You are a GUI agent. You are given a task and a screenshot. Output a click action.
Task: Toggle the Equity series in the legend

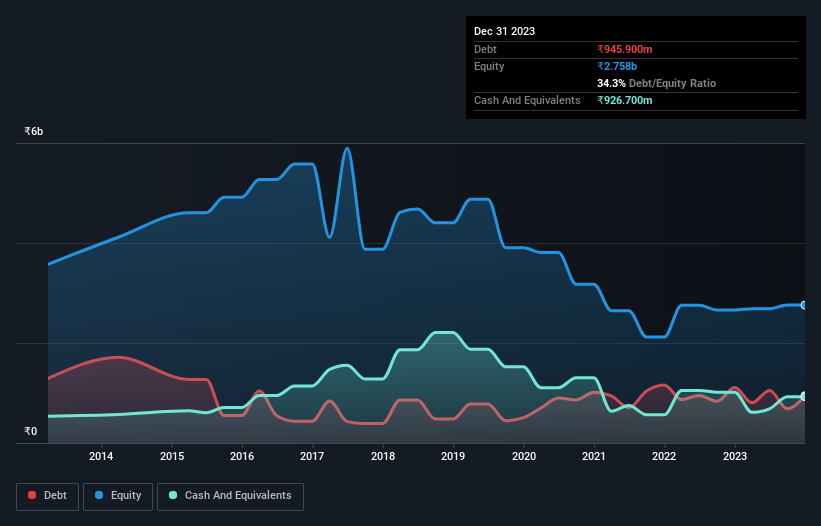pyautogui.click(x=118, y=496)
